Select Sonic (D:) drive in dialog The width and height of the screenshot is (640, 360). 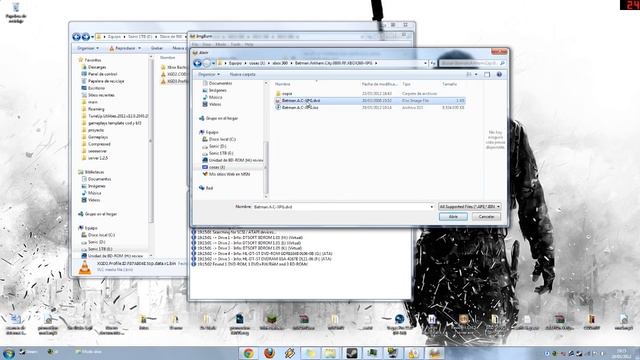point(217,146)
